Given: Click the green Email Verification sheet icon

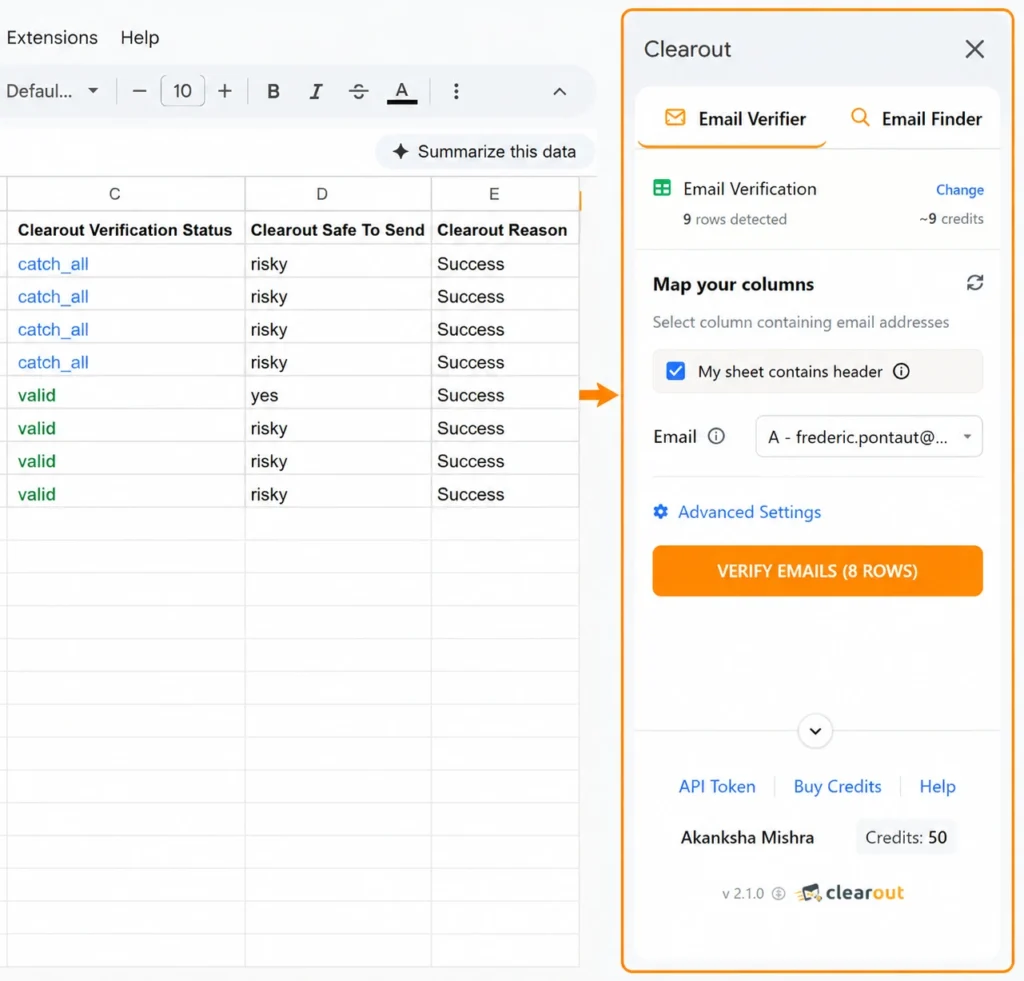Looking at the screenshot, I should click(x=662, y=188).
